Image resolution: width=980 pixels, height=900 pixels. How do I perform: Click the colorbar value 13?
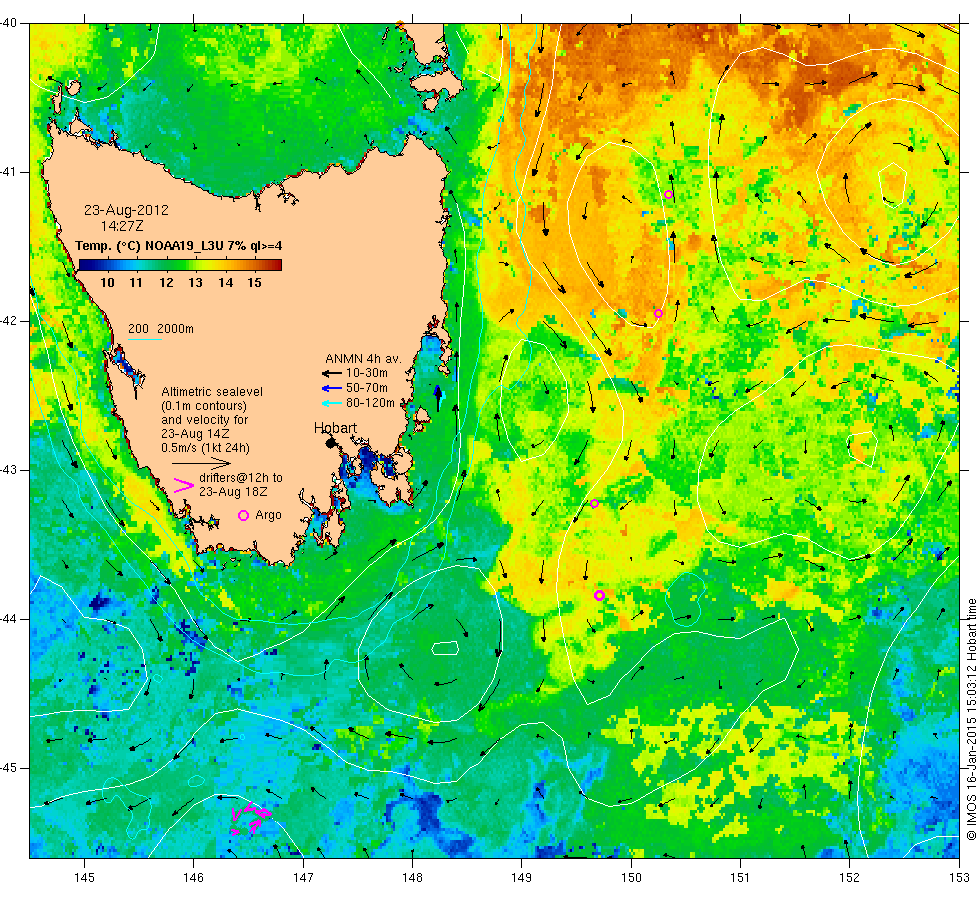[196, 282]
